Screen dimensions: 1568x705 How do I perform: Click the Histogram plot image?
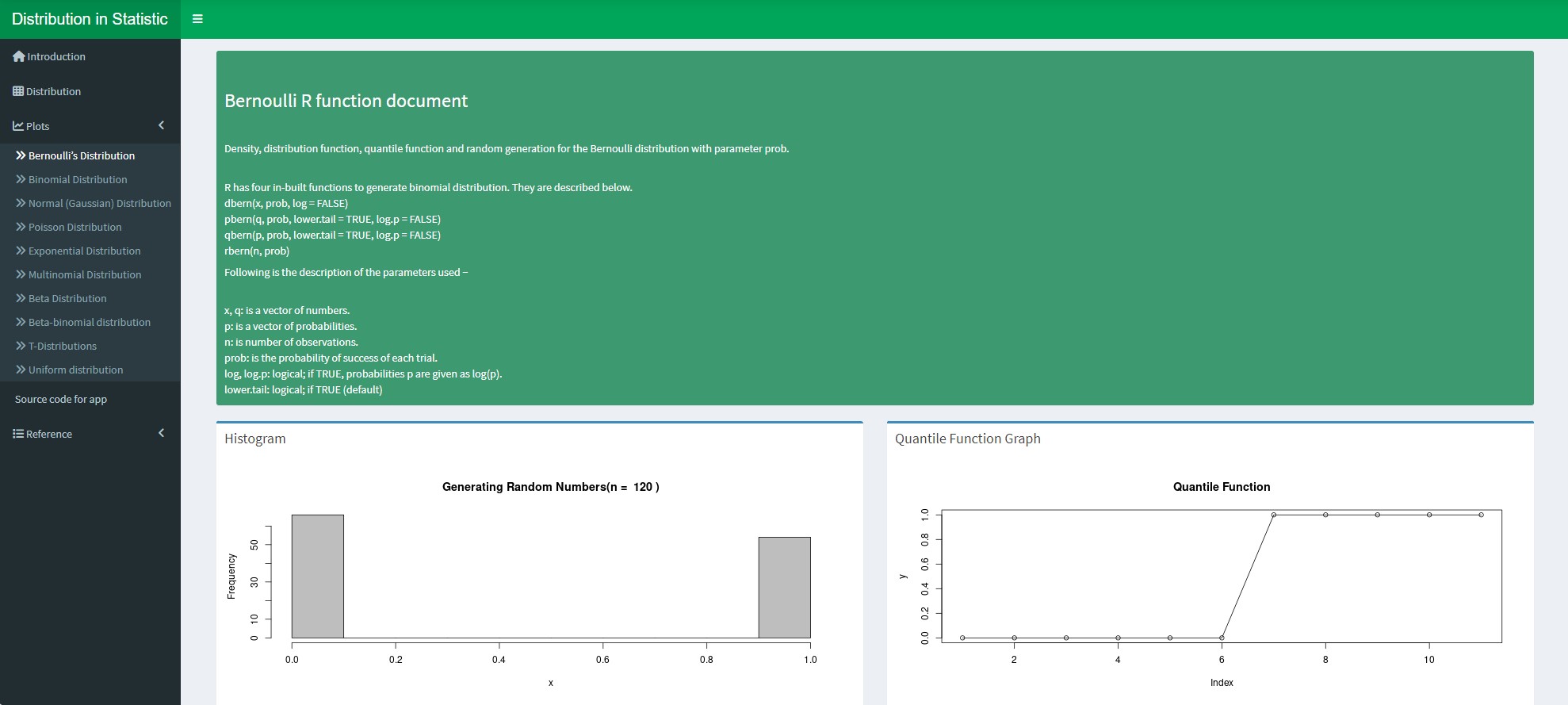click(x=539, y=583)
